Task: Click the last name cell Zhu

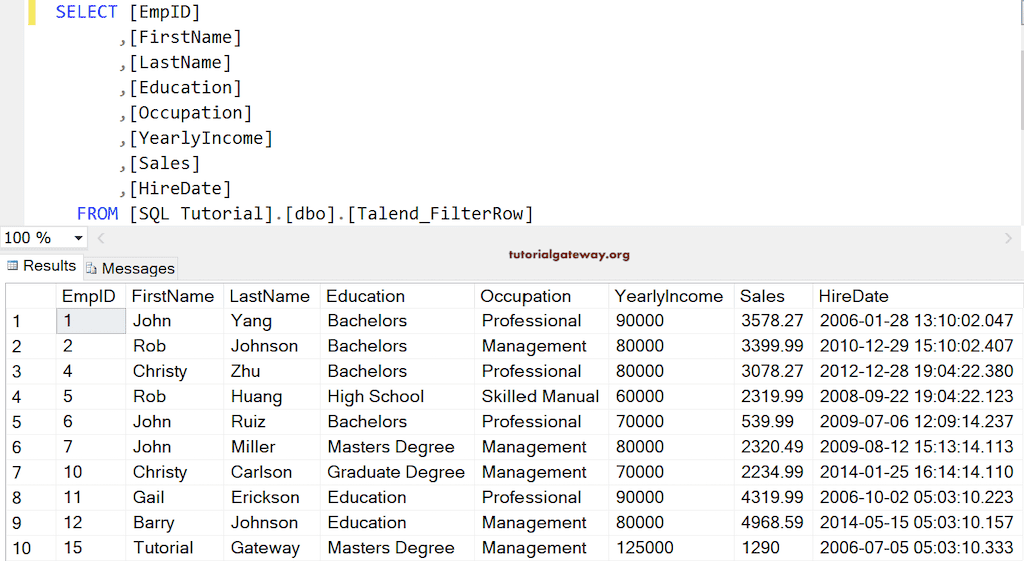Action: [272, 371]
